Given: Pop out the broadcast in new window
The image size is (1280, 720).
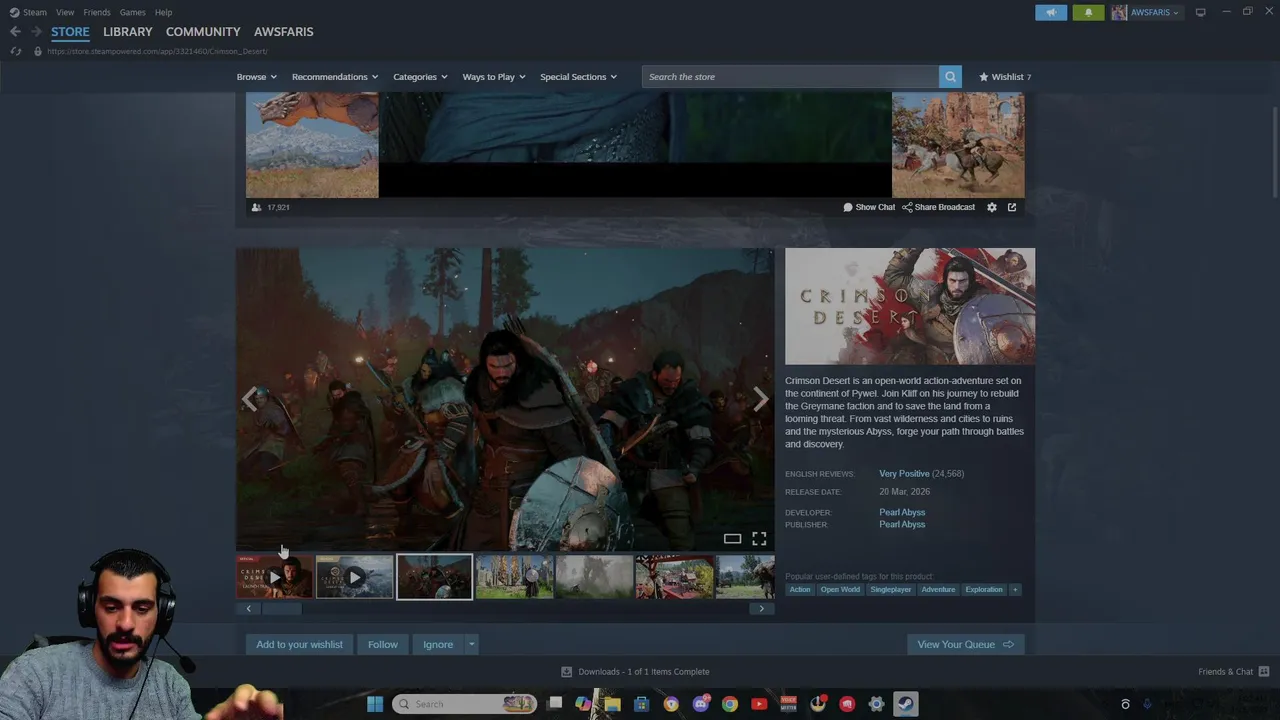Looking at the screenshot, I should [1012, 207].
